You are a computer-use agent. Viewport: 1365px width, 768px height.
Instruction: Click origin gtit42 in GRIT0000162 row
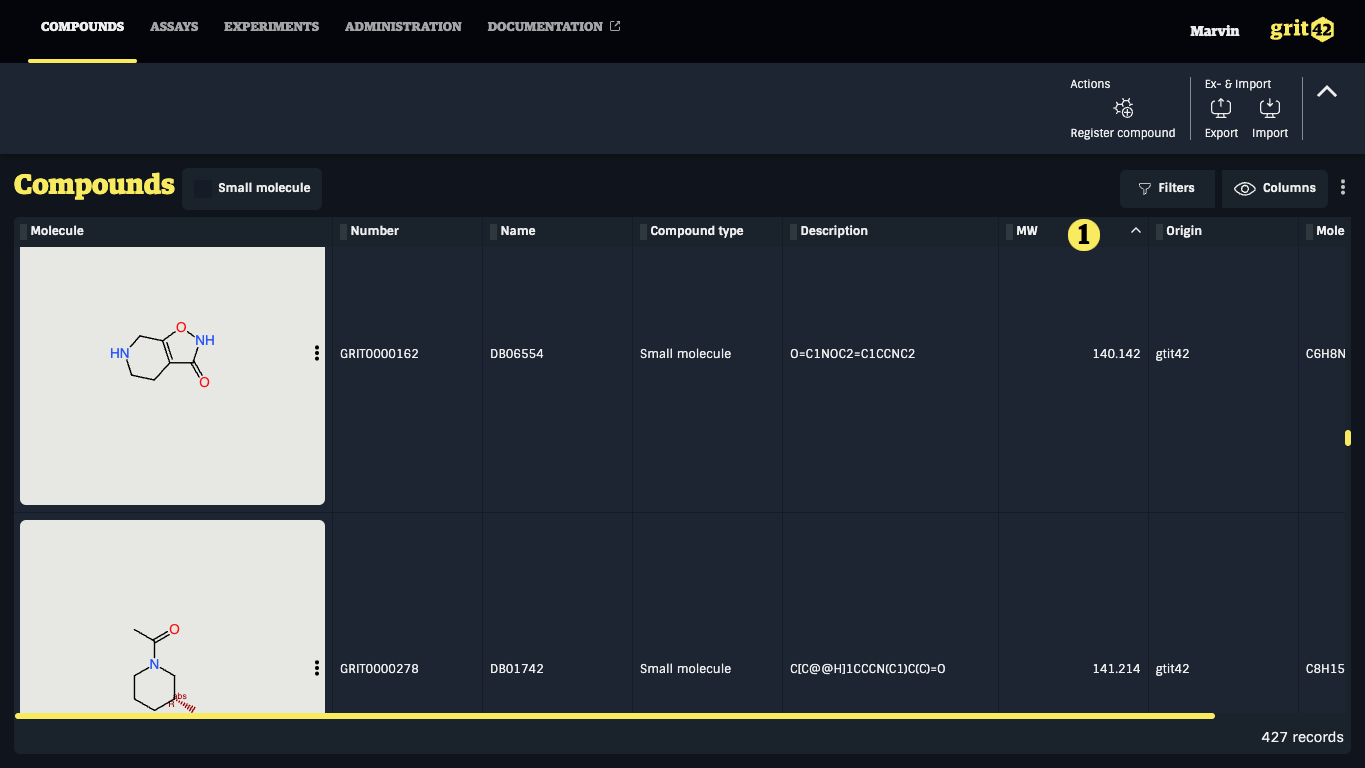tap(1172, 354)
